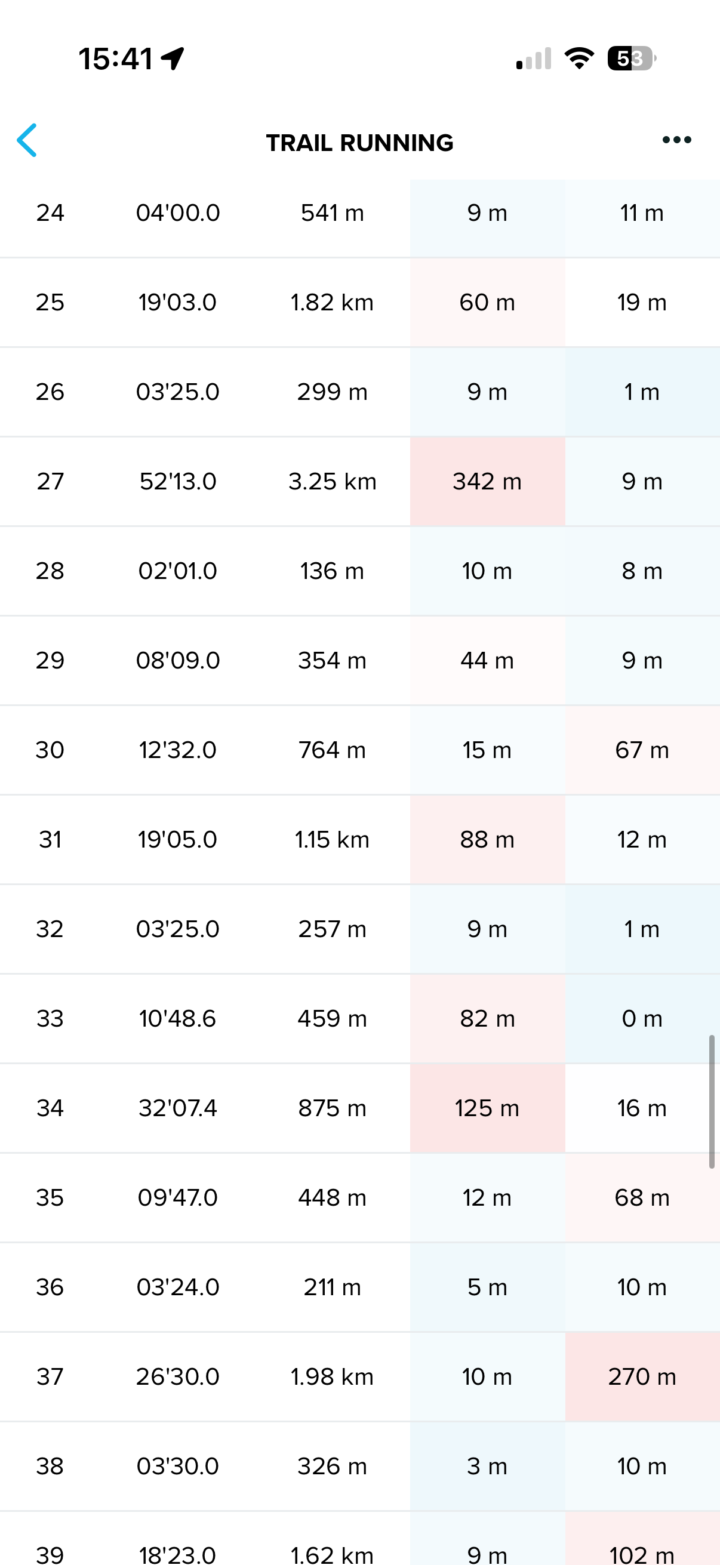
Task: Tap the cellular signal bars icon
Action: (x=534, y=60)
